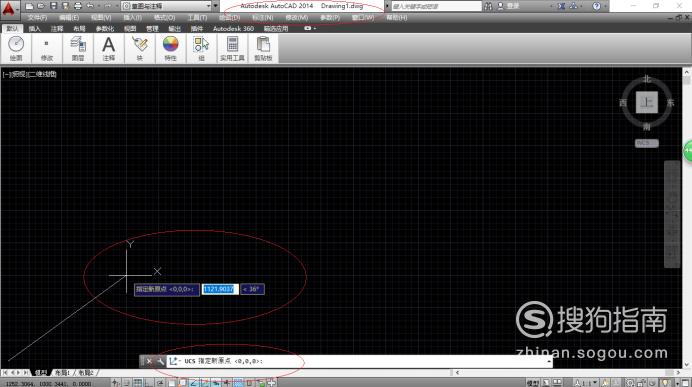
Task: Toggle the Polar tracking status bar button
Action: [160, 383]
